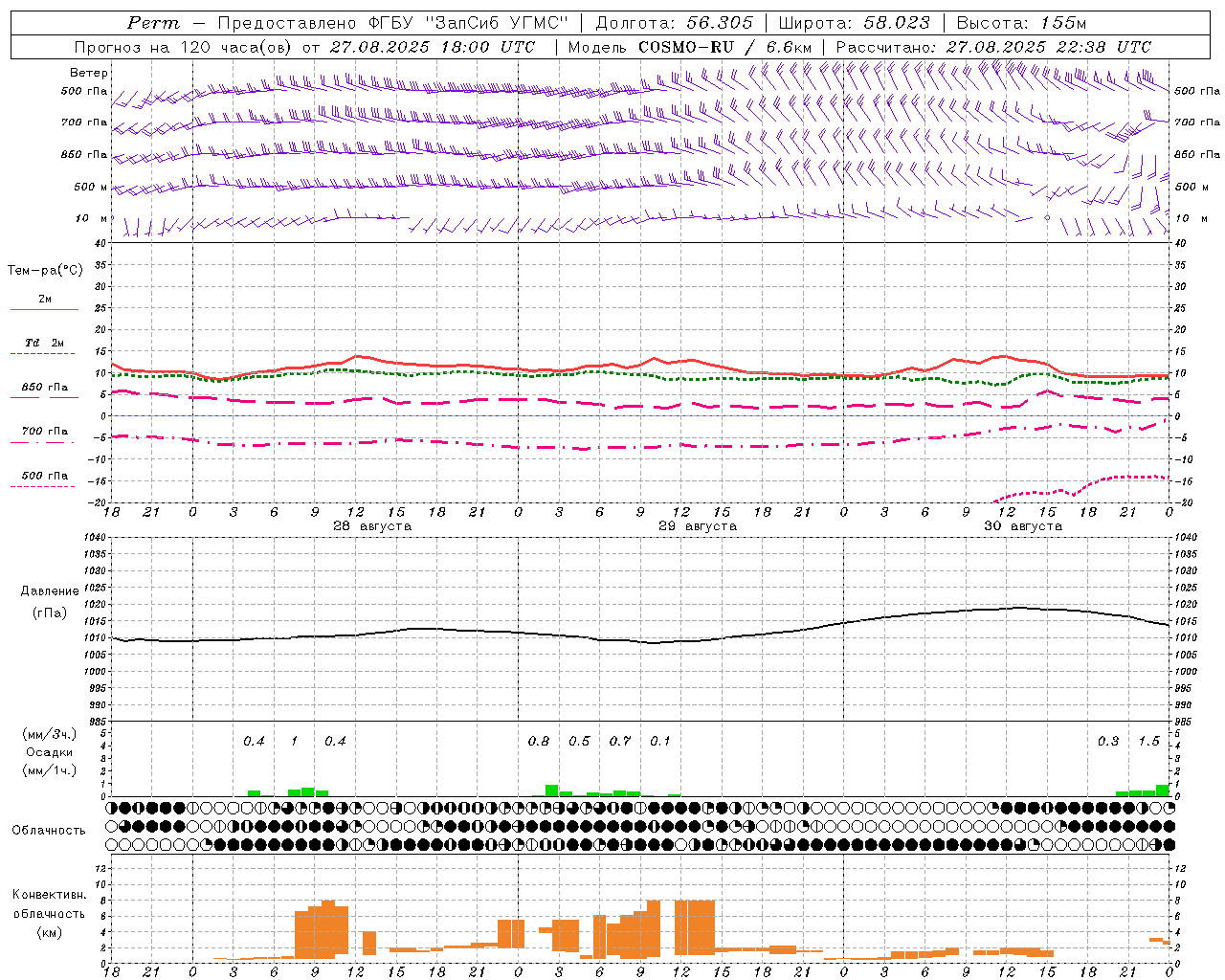Click the "500 м" wind level label on left
Screen dimensions: 1225x980
click(91, 187)
